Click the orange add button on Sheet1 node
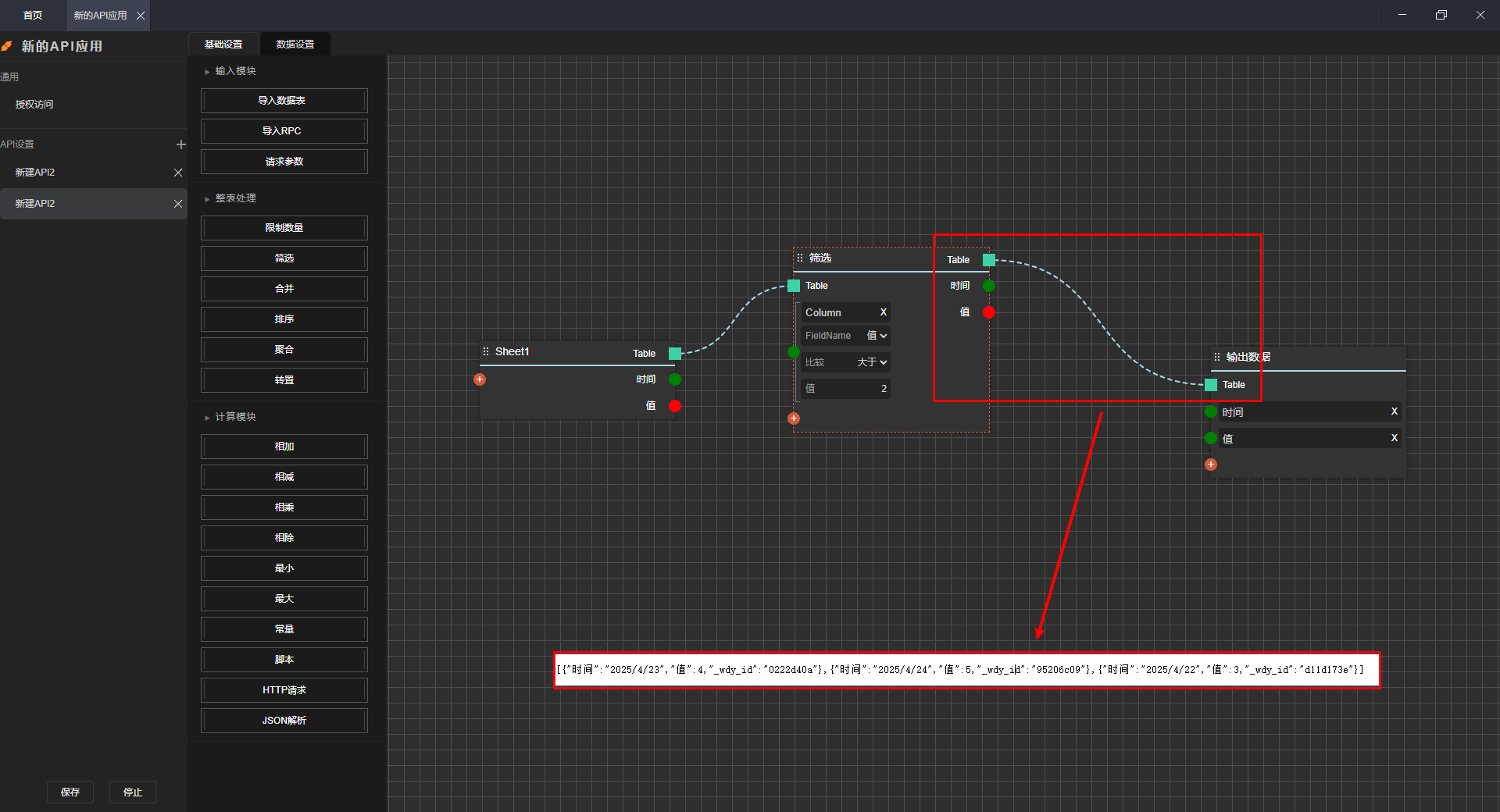The image size is (1500, 812). (480, 379)
